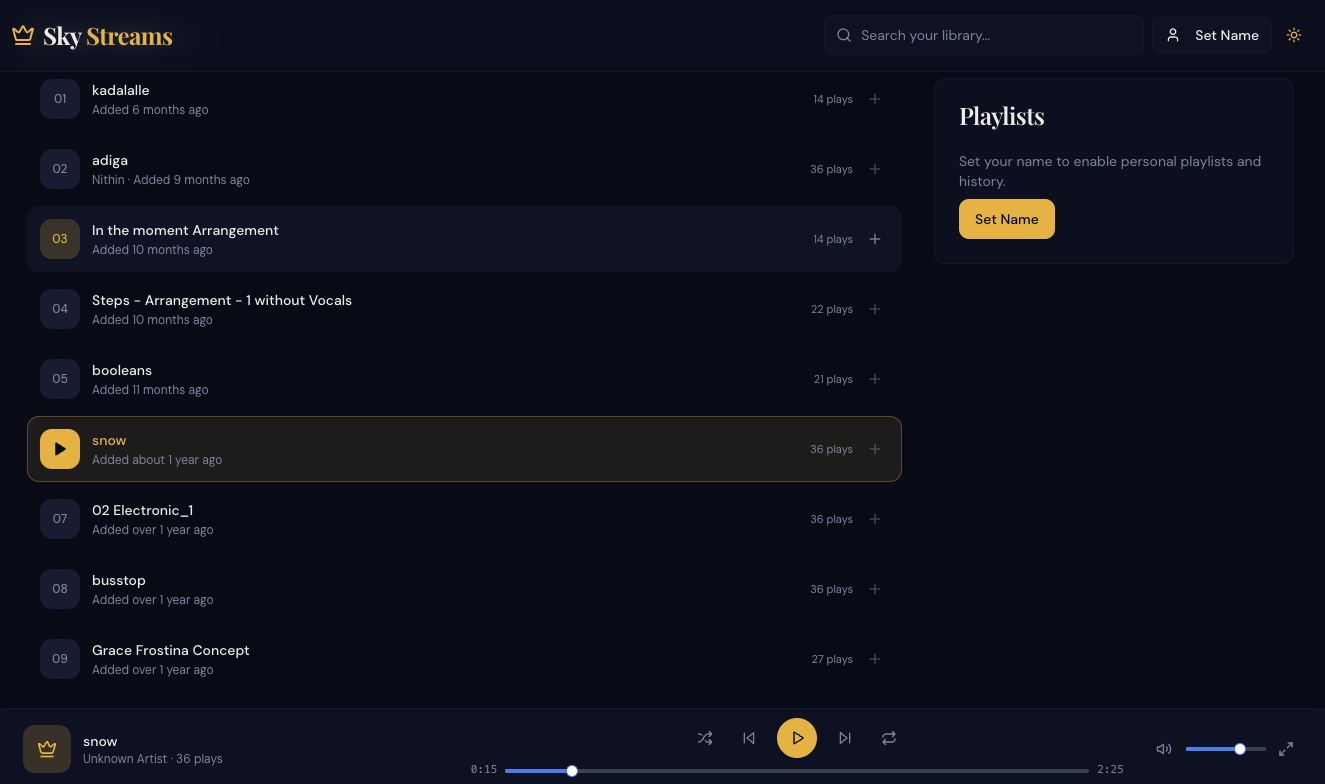The height and width of the screenshot is (784, 1325).
Task: Toggle light mode with the sun icon
Action: (1294, 34)
